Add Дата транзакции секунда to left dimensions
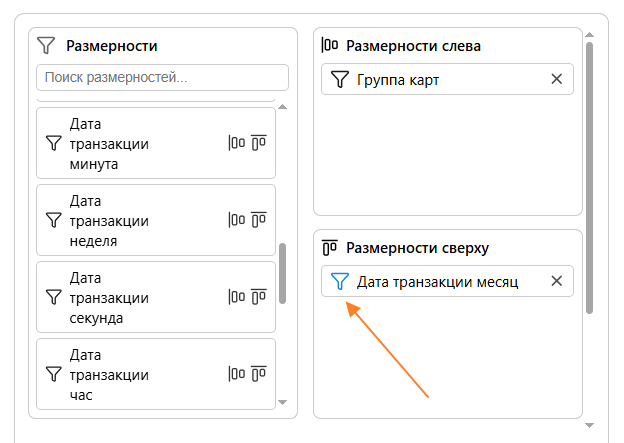Image resolution: width=624 pixels, height=443 pixels. coord(237,297)
